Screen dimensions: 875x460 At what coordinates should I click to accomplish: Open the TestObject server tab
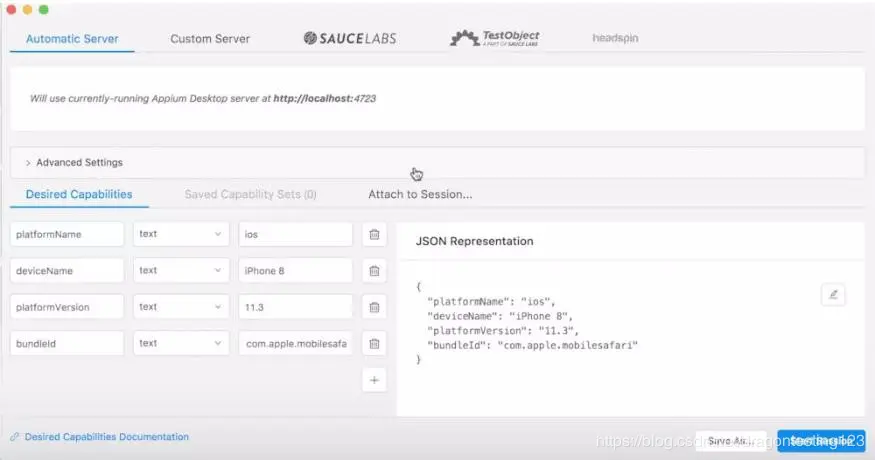tap(495, 38)
